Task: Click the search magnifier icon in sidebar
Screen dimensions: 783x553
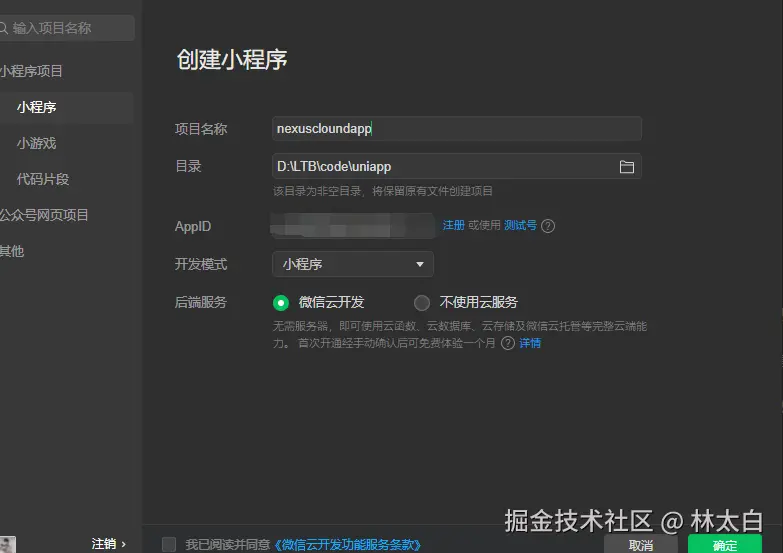Action: (4, 28)
